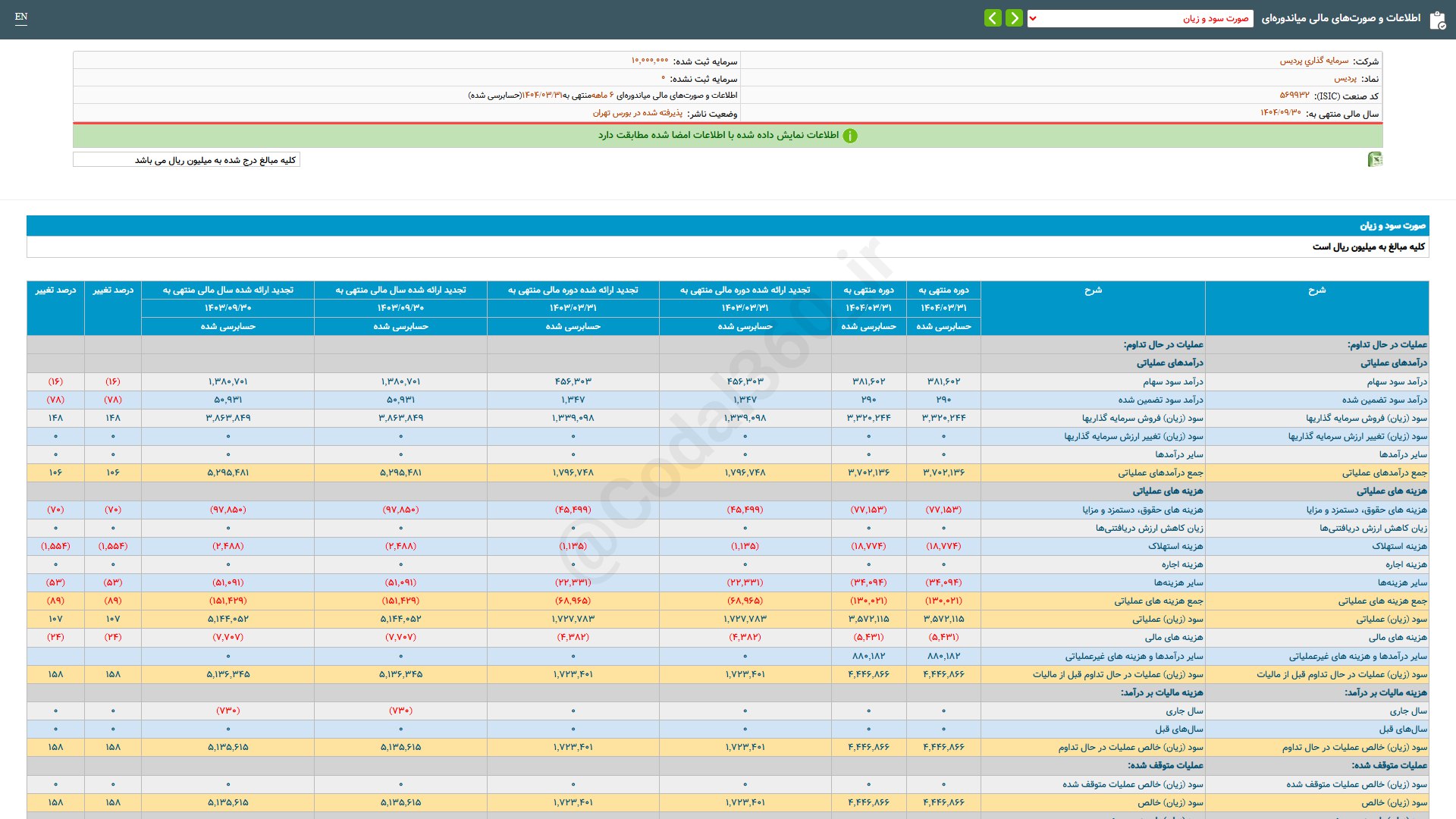Switch language to EN

21,17
